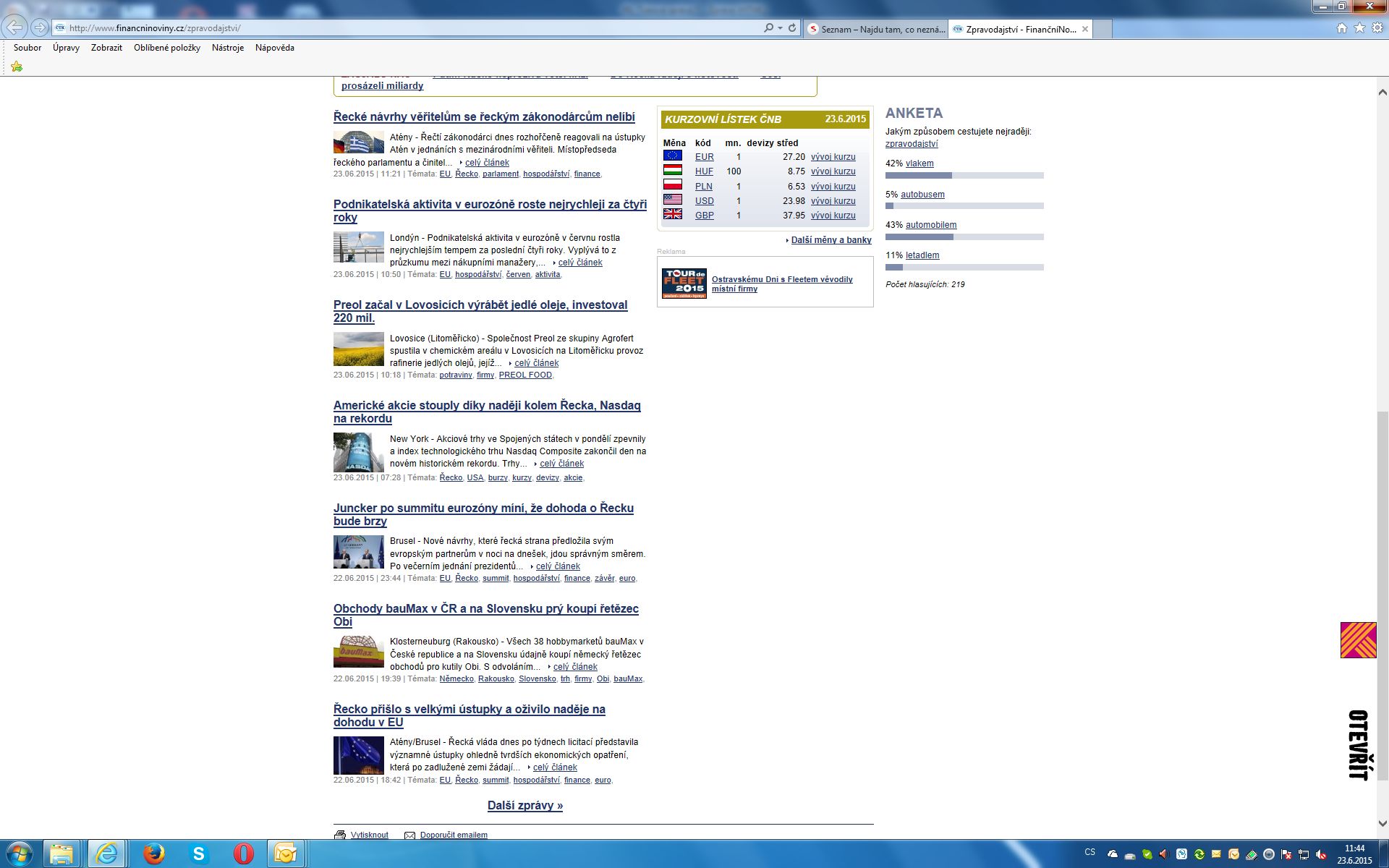Refresh the page with the reload icon

792,28
